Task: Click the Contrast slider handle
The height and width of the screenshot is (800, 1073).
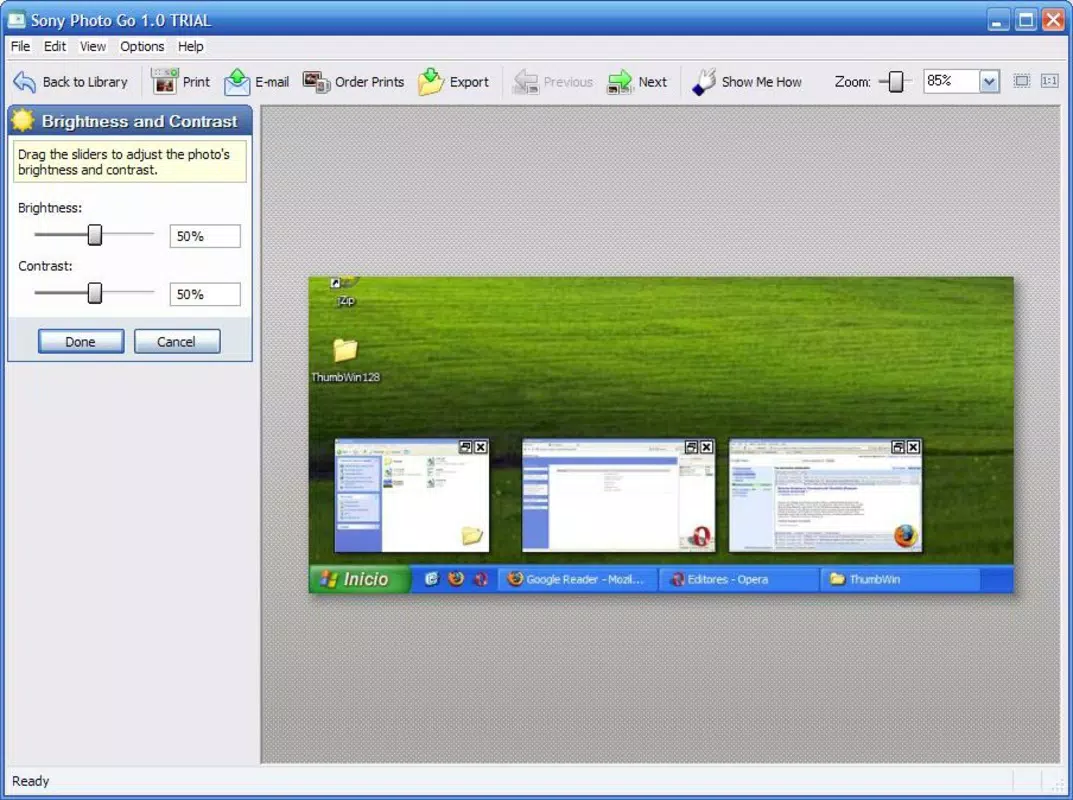Action: 95,293
